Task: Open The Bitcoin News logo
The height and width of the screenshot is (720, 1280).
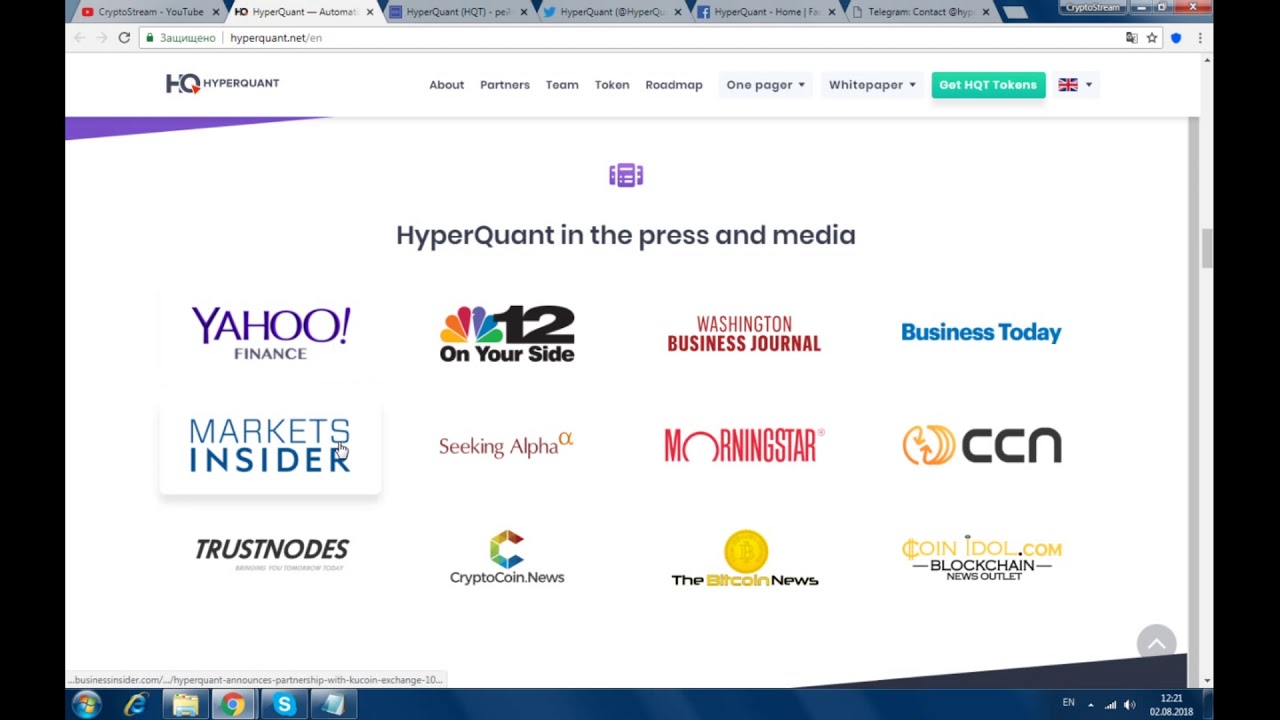Action: coord(745,558)
